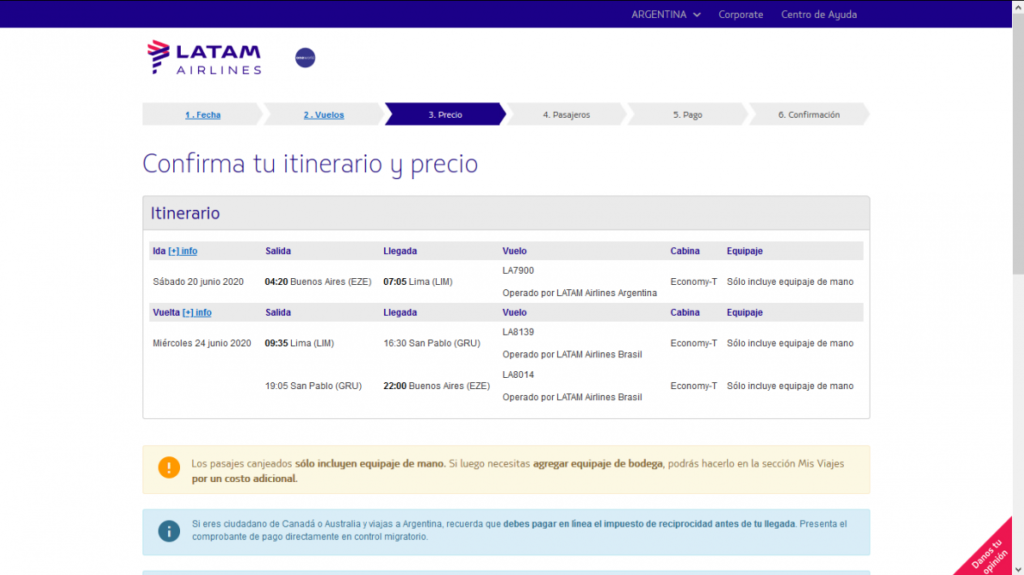Click the blue info circle icon
Image resolution: width=1024 pixels, height=575 pixels.
(x=169, y=531)
